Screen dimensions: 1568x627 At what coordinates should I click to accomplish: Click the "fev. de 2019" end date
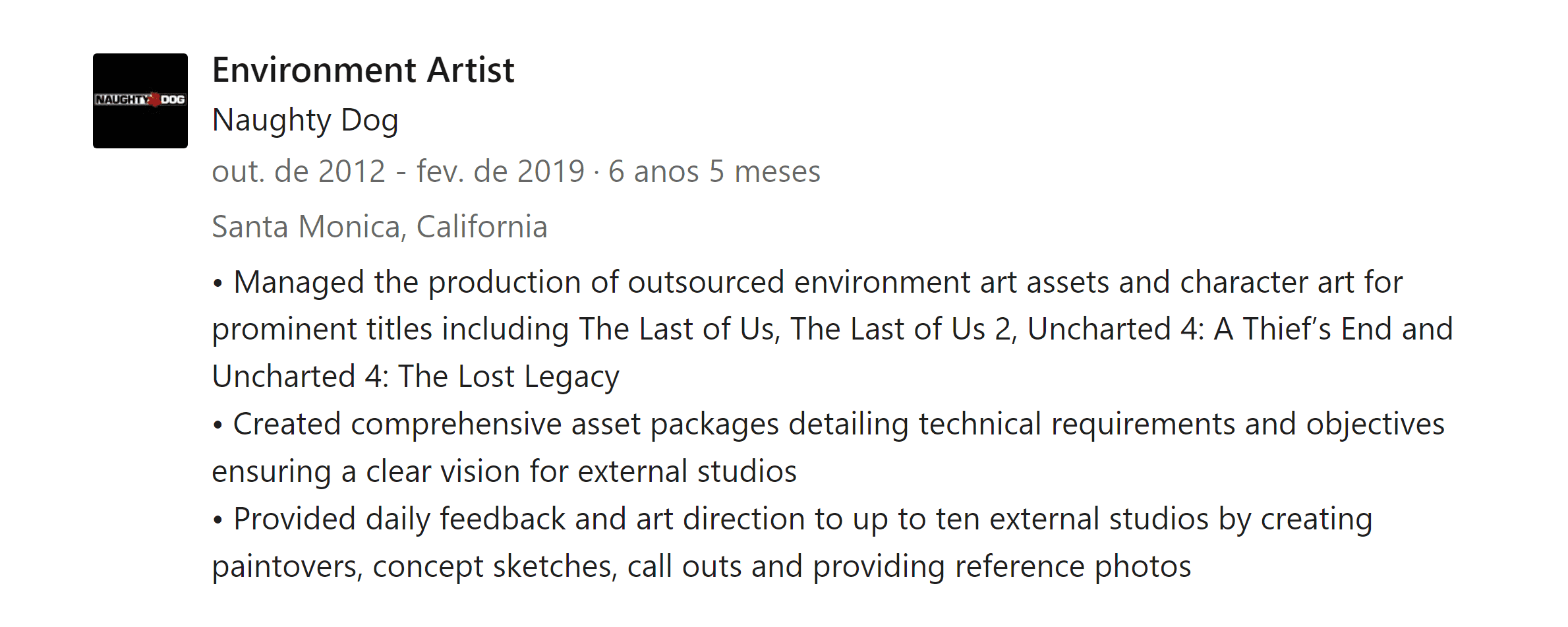pyautogui.click(x=500, y=171)
